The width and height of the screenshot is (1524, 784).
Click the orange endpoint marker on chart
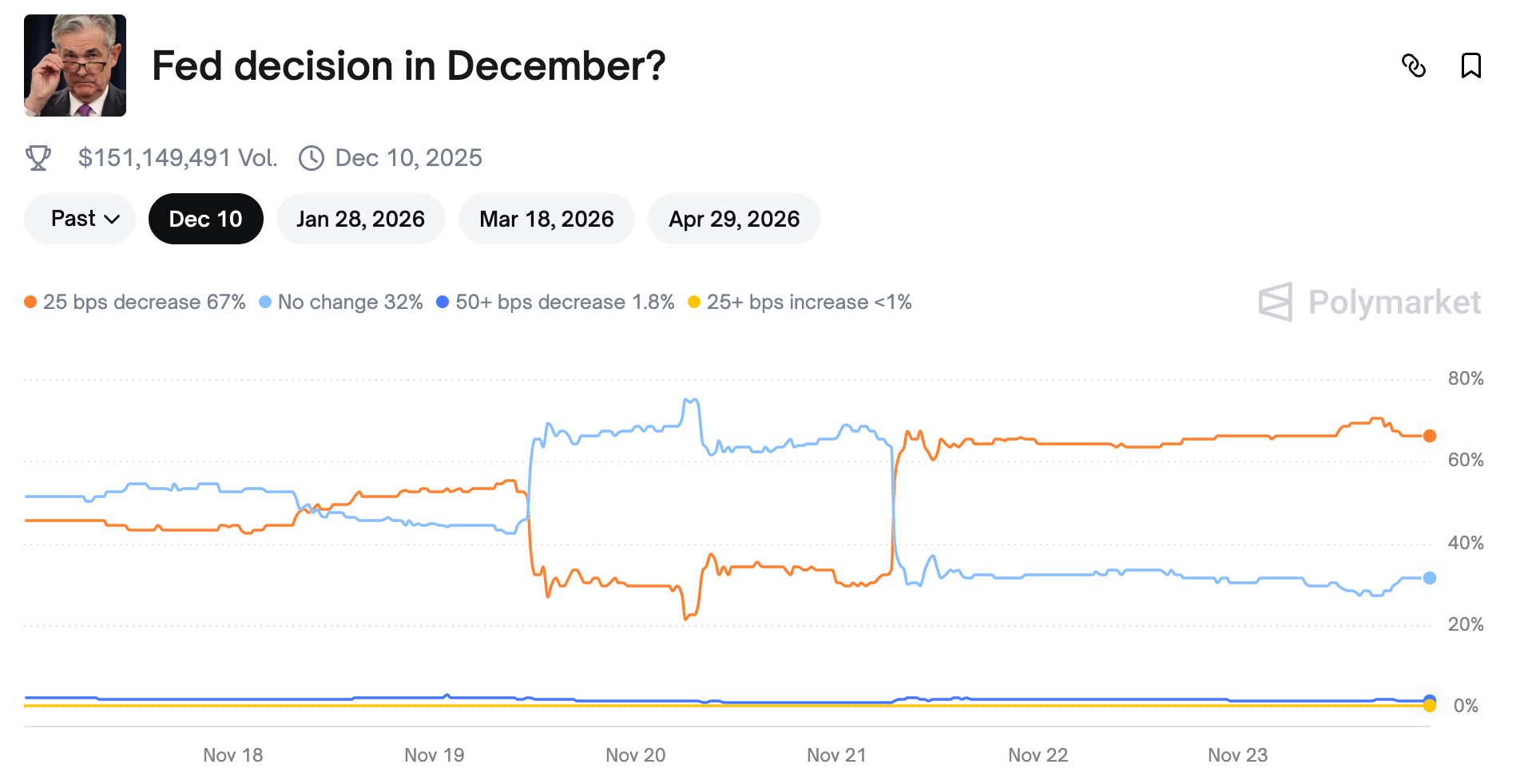[x=1430, y=436]
